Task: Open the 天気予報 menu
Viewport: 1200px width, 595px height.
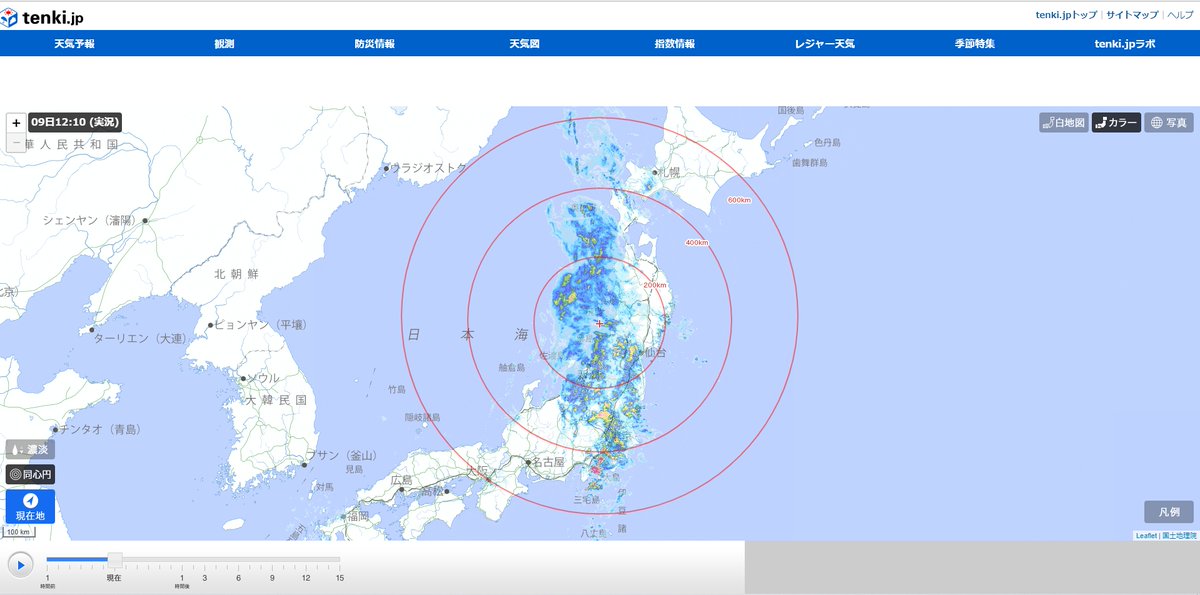Action: [74, 44]
